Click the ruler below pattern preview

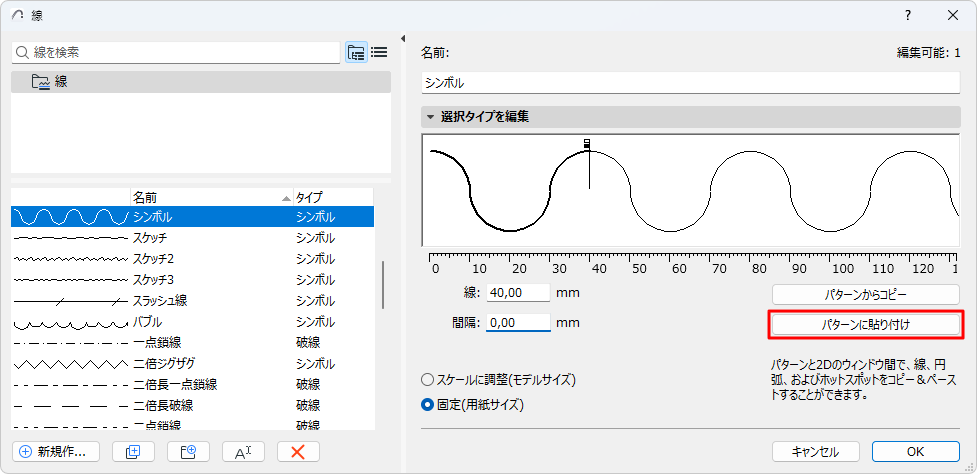tap(691, 263)
